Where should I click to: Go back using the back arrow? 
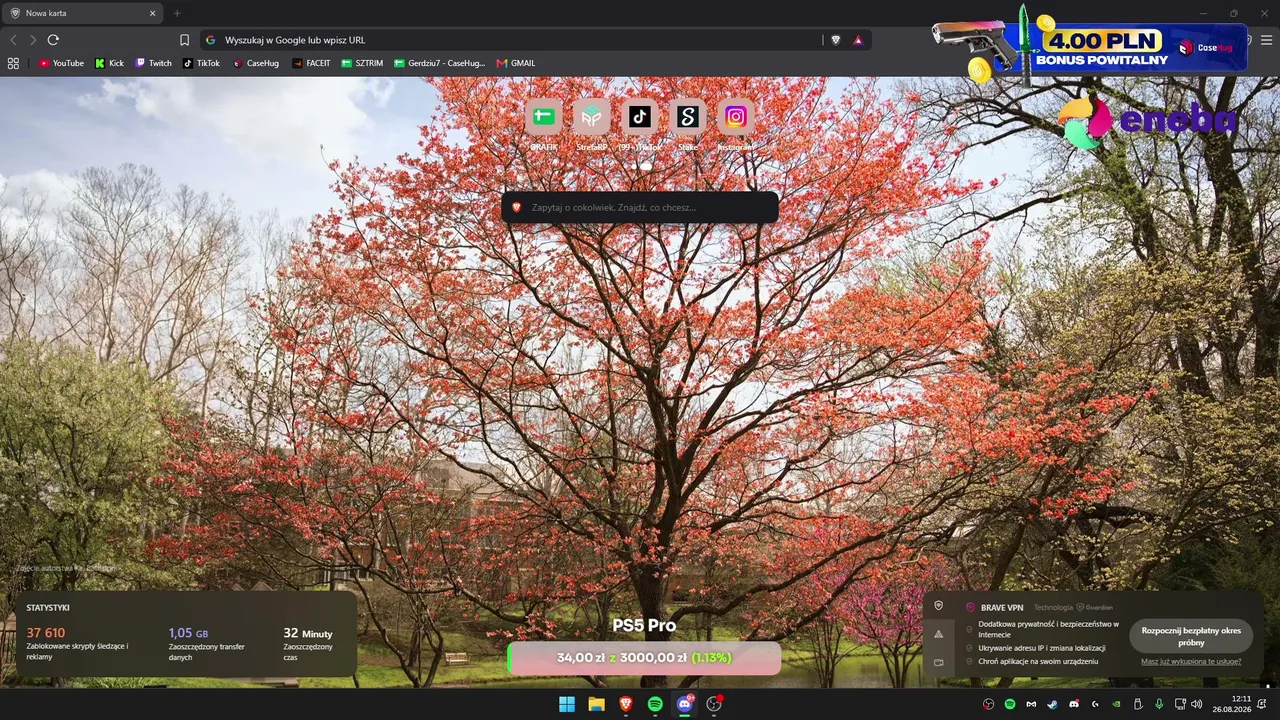[x=13, y=40]
